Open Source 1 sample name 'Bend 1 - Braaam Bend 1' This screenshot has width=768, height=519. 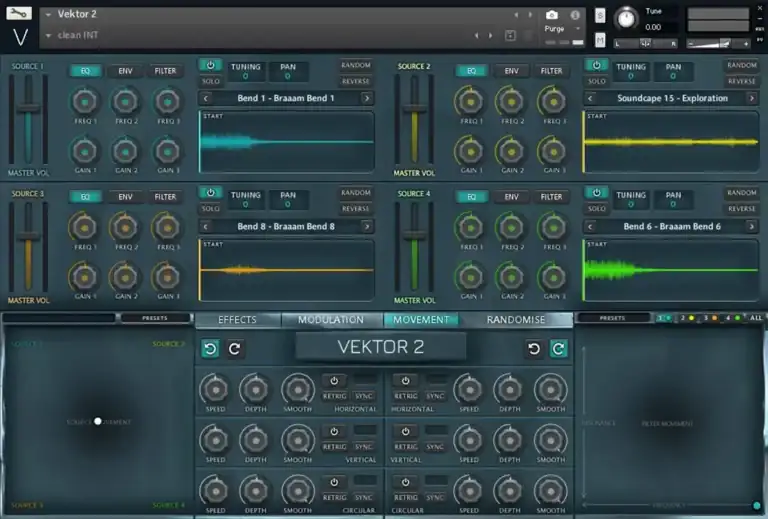pos(286,98)
